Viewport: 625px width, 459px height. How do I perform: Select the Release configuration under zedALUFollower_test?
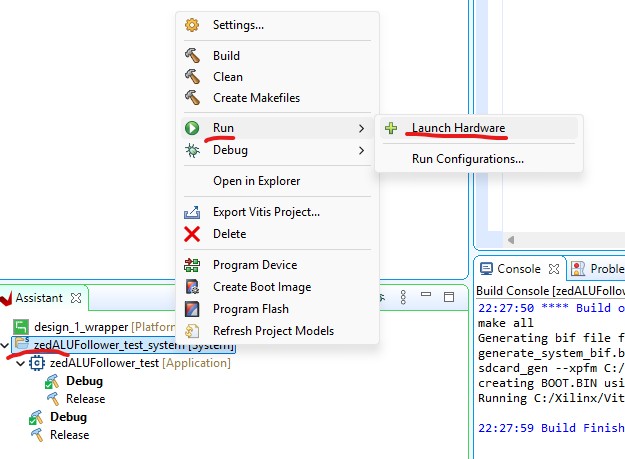click(85, 399)
